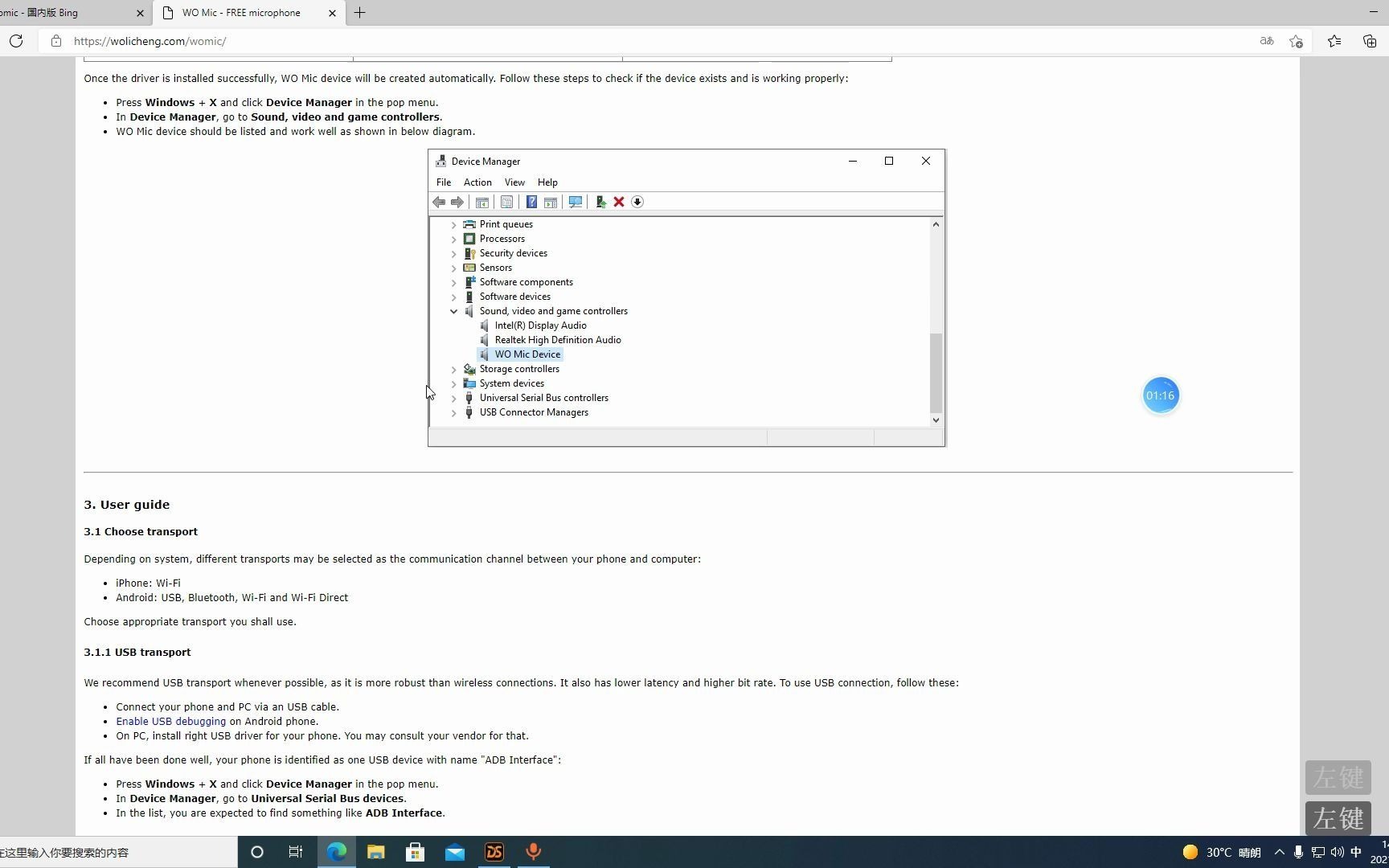Screen dimensions: 1389x868
Task: Expand the Storage controllers node
Action: pyautogui.click(x=454, y=370)
